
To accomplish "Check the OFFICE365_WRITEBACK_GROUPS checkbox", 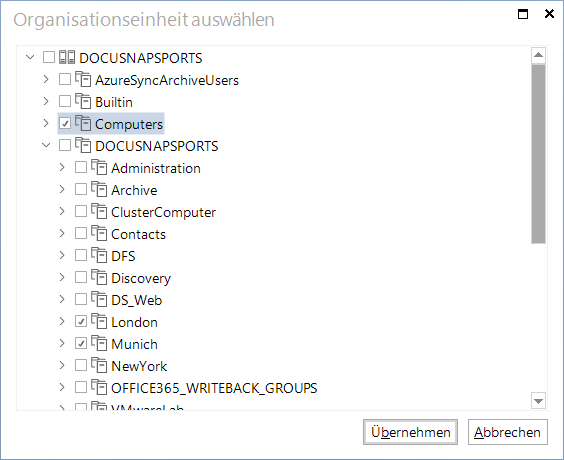I will (81, 387).
